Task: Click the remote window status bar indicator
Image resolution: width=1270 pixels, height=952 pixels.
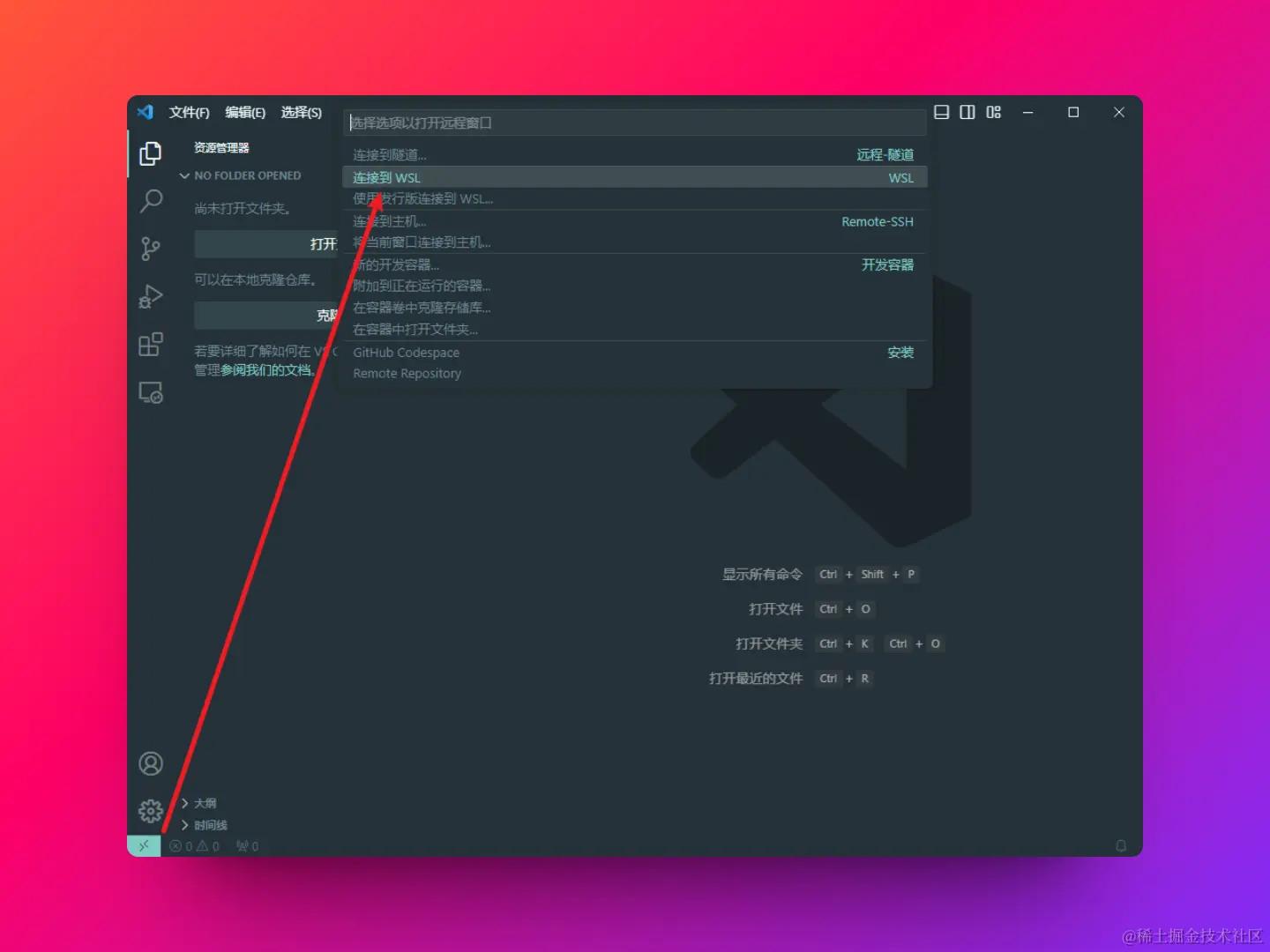Action: pyautogui.click(x=144, y=846)
